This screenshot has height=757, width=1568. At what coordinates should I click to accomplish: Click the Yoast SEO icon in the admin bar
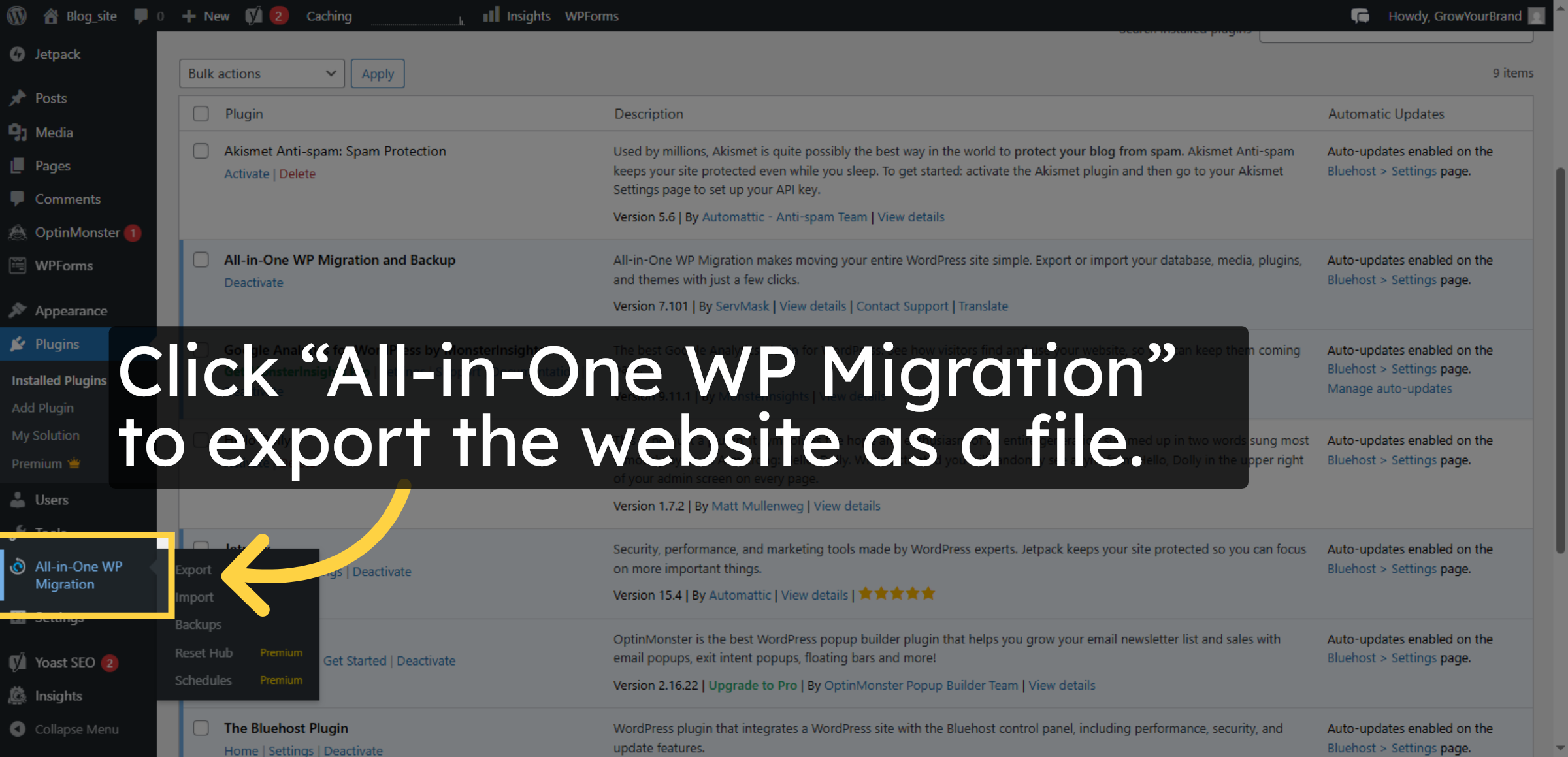[x=255, y=16]
